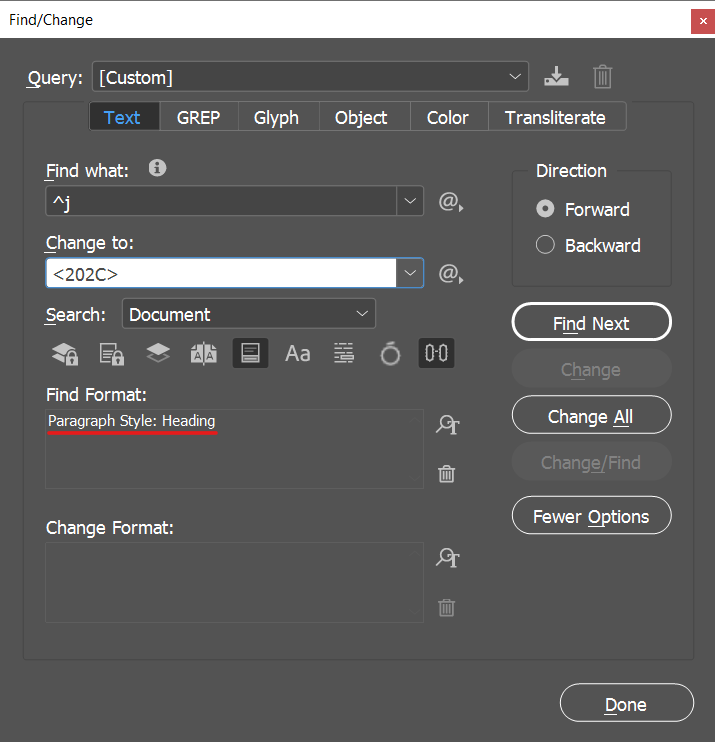Click in the Find what text field
Screen dimensions: 715x742
click(221, 201)
